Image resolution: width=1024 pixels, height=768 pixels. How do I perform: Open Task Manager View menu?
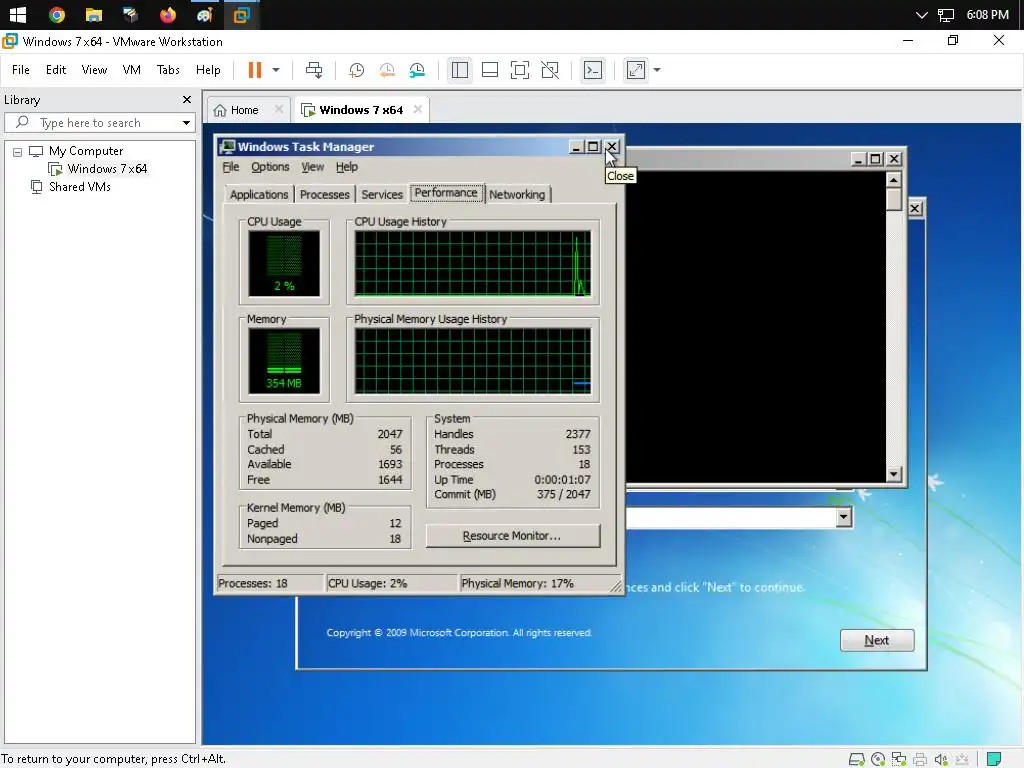(313, 167)
